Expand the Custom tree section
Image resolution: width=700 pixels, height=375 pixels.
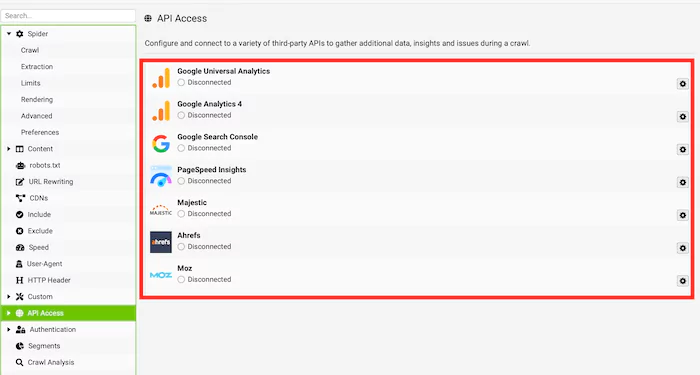[x=8, y=297]
